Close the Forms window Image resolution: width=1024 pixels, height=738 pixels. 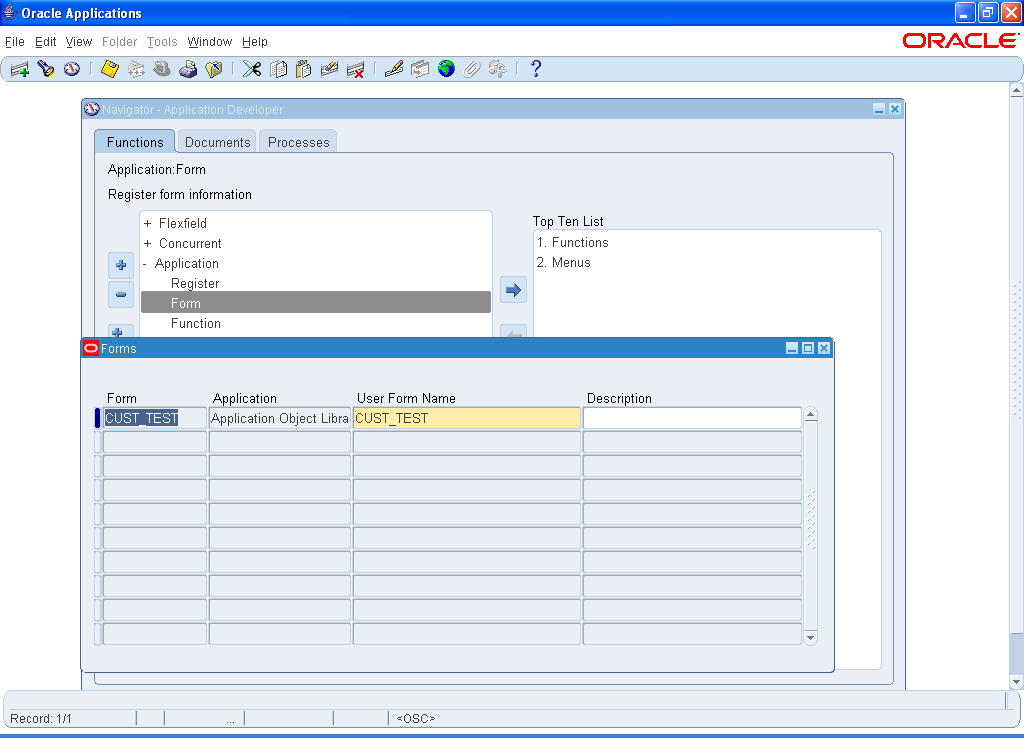[x=824, y=348]
